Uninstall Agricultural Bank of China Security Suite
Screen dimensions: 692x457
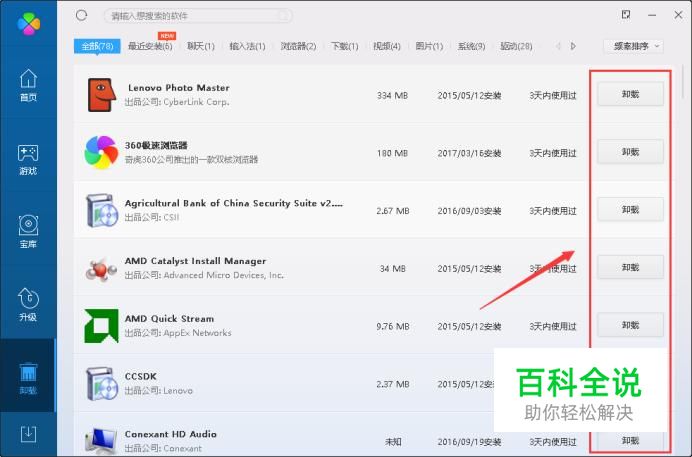click(630, 210)
